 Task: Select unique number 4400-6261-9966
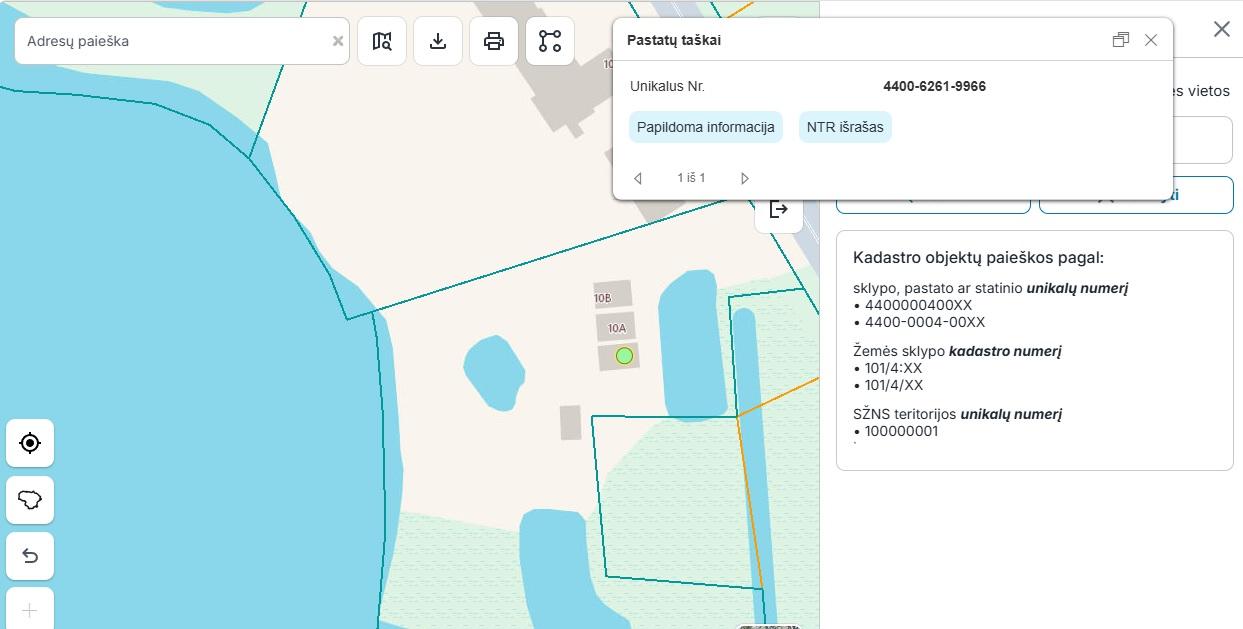click(x=934, y=86)
